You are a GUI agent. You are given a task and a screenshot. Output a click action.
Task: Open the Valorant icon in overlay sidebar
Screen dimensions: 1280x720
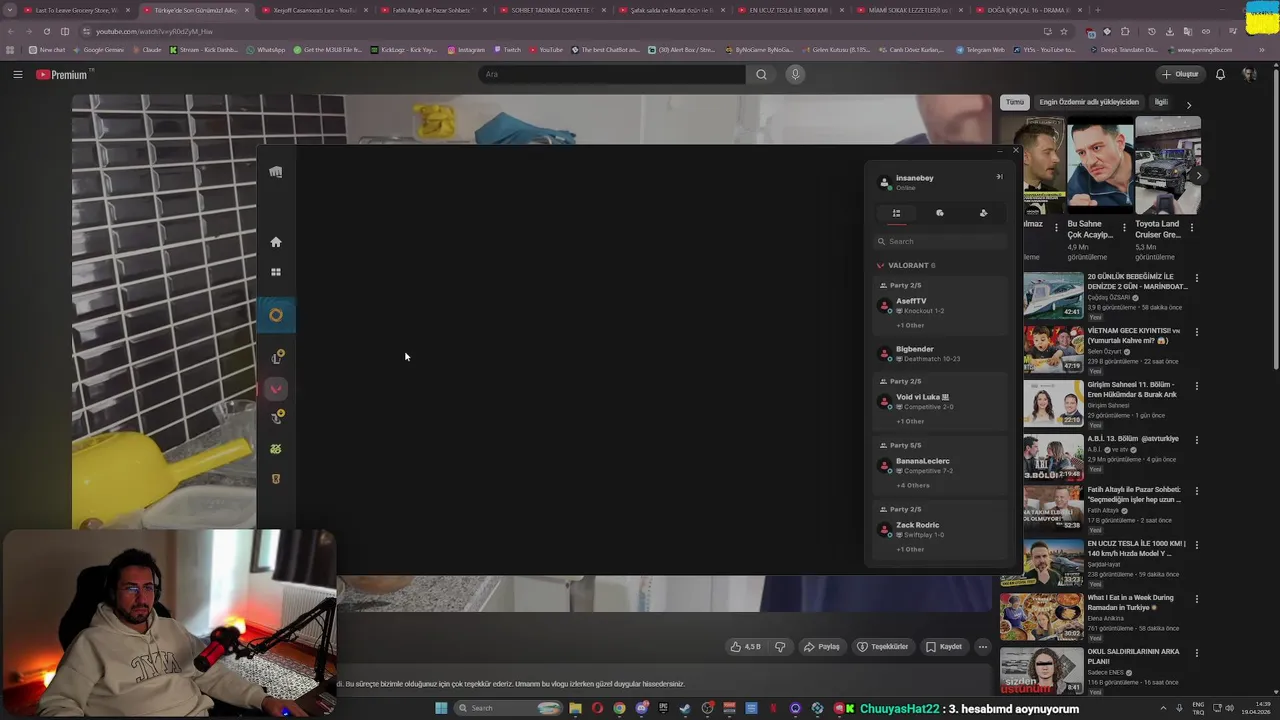(276, 389)
